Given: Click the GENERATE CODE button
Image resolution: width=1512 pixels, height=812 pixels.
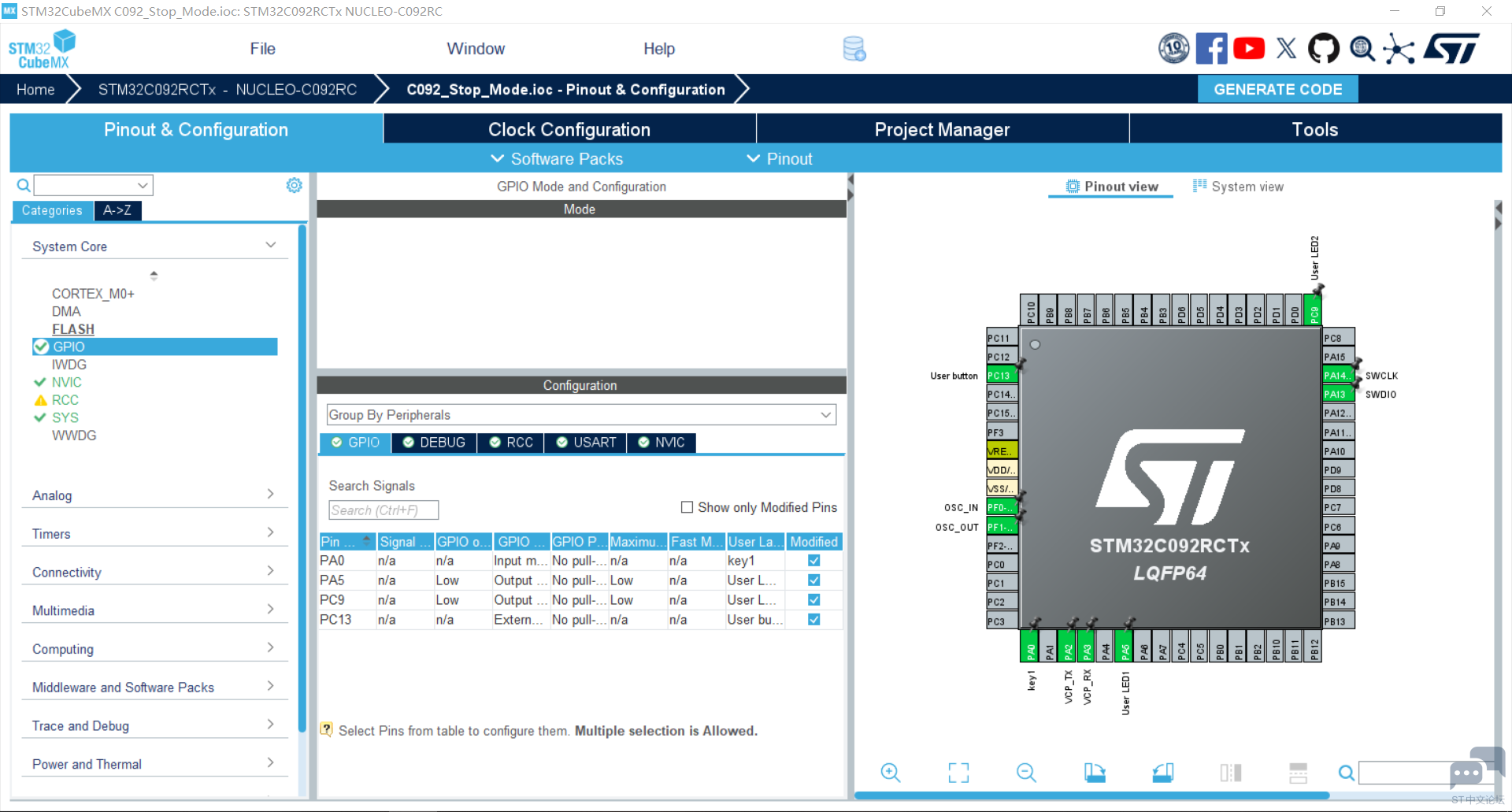Looking at the screenshot, I should (1277, 89).
